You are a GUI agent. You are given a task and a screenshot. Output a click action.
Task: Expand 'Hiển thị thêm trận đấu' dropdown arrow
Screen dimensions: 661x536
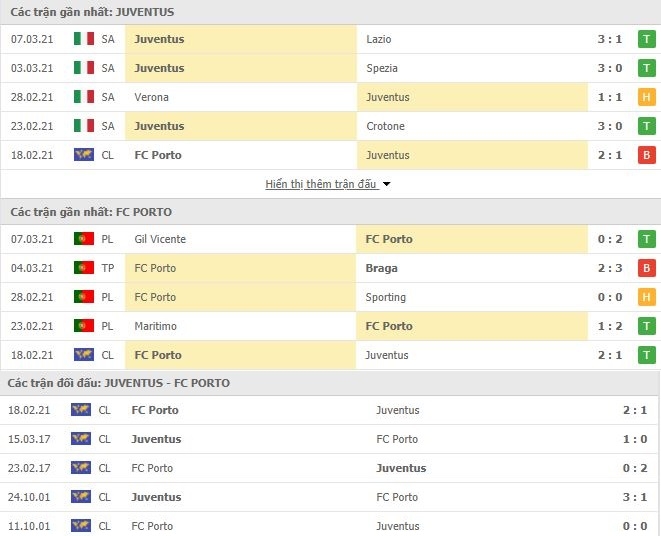(386, 184)
